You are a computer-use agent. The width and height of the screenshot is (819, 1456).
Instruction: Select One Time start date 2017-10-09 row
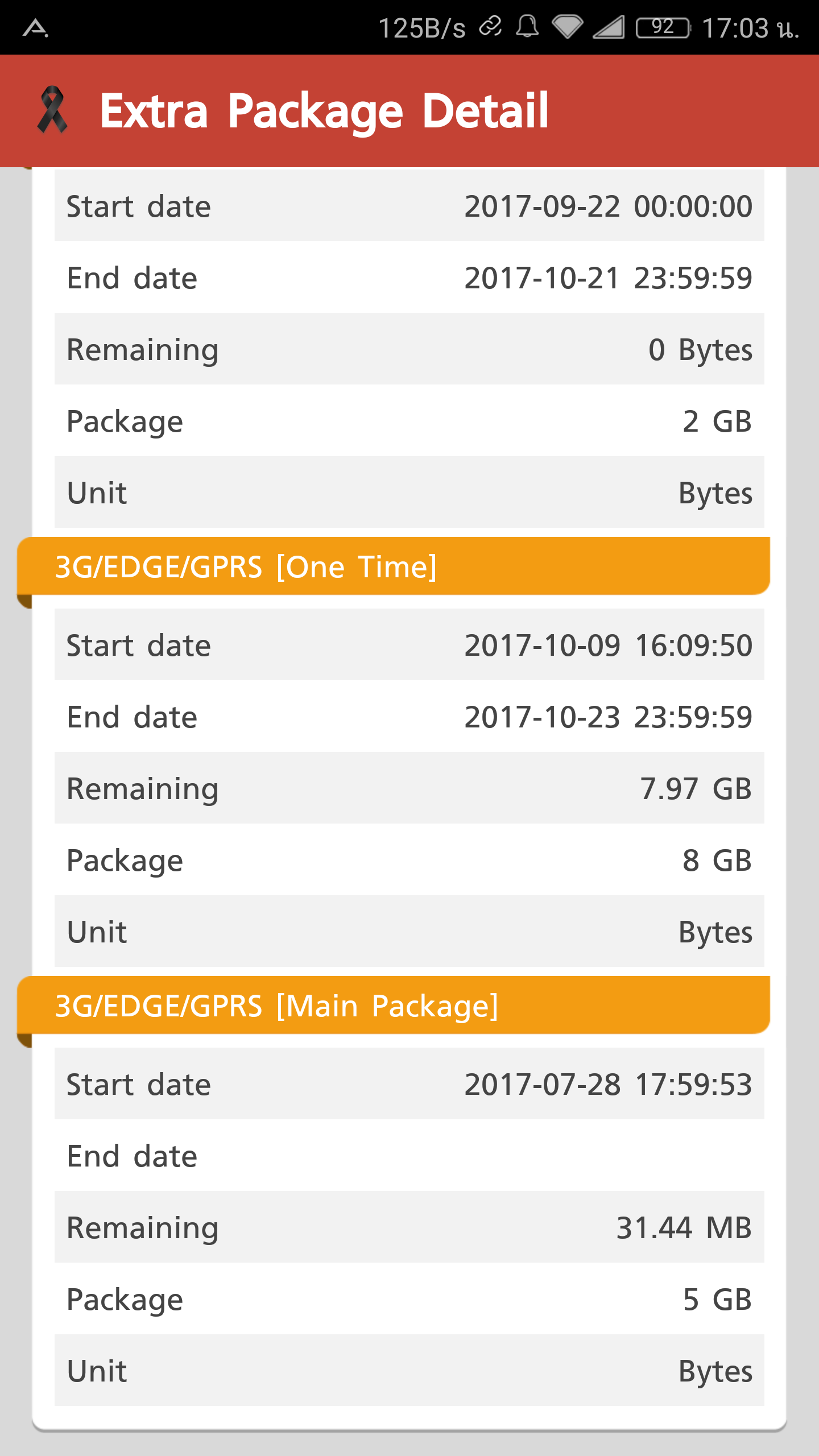(x=409, y=644)
